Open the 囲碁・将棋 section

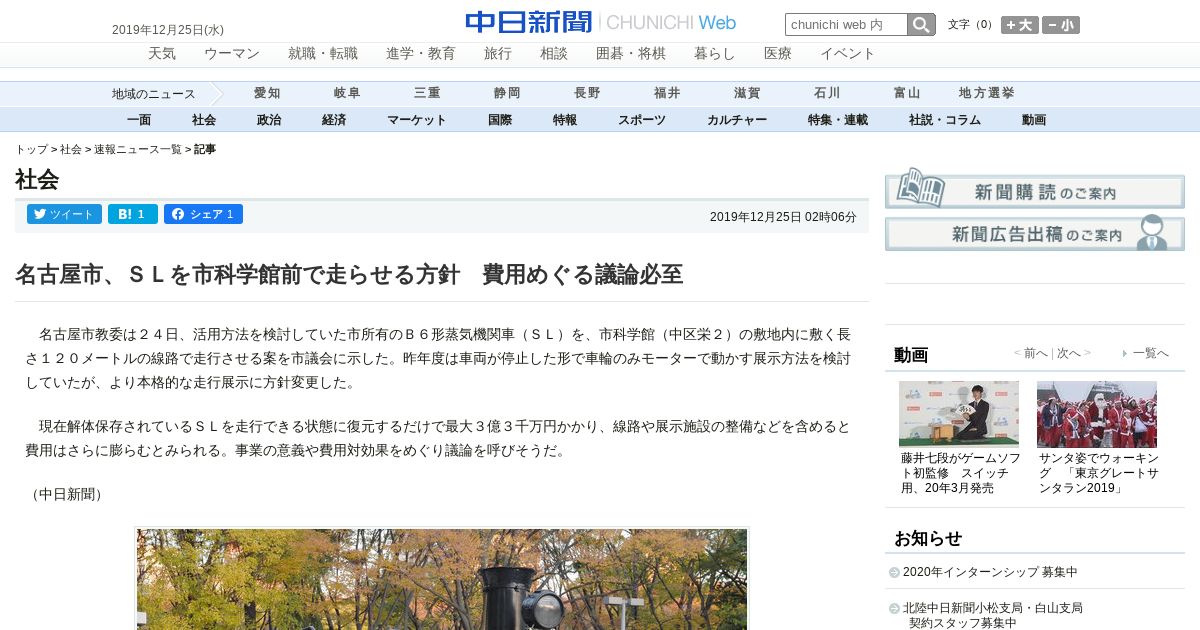[631, 54]
